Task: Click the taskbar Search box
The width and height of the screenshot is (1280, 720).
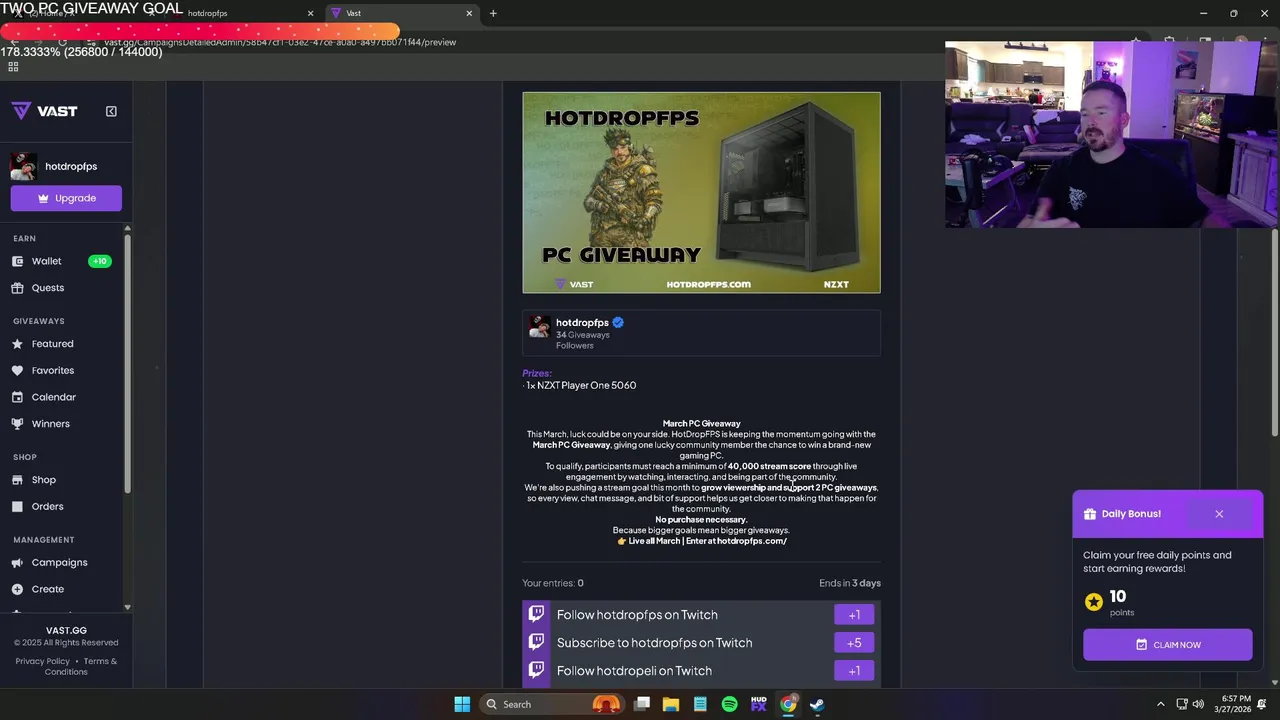Action: pyautogui.click(x=551, y=704)
